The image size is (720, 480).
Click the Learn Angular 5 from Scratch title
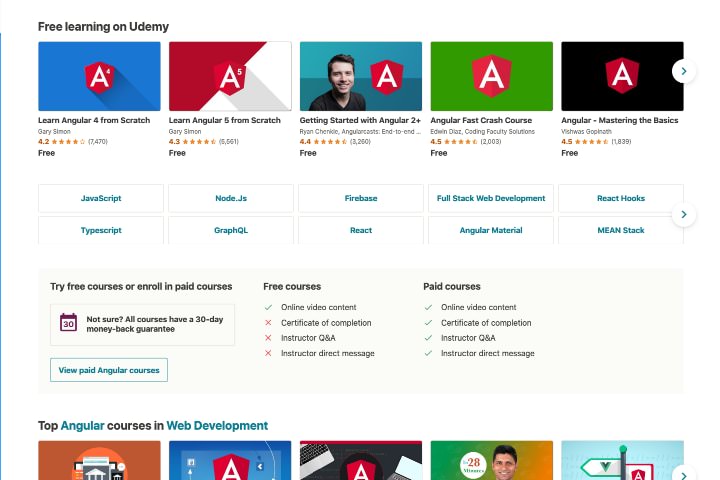tap(225, 120)
